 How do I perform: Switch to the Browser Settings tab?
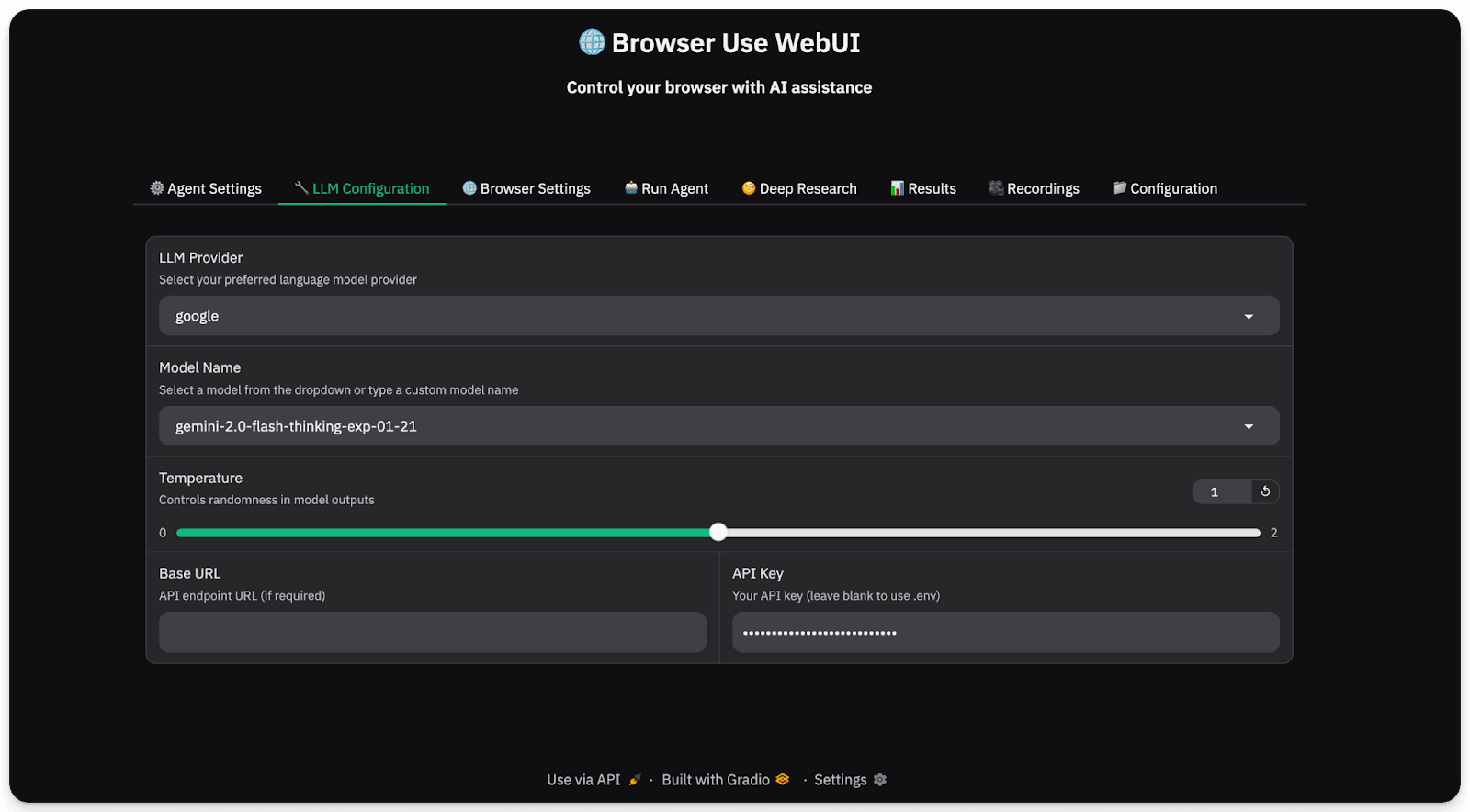pos(526,188)
